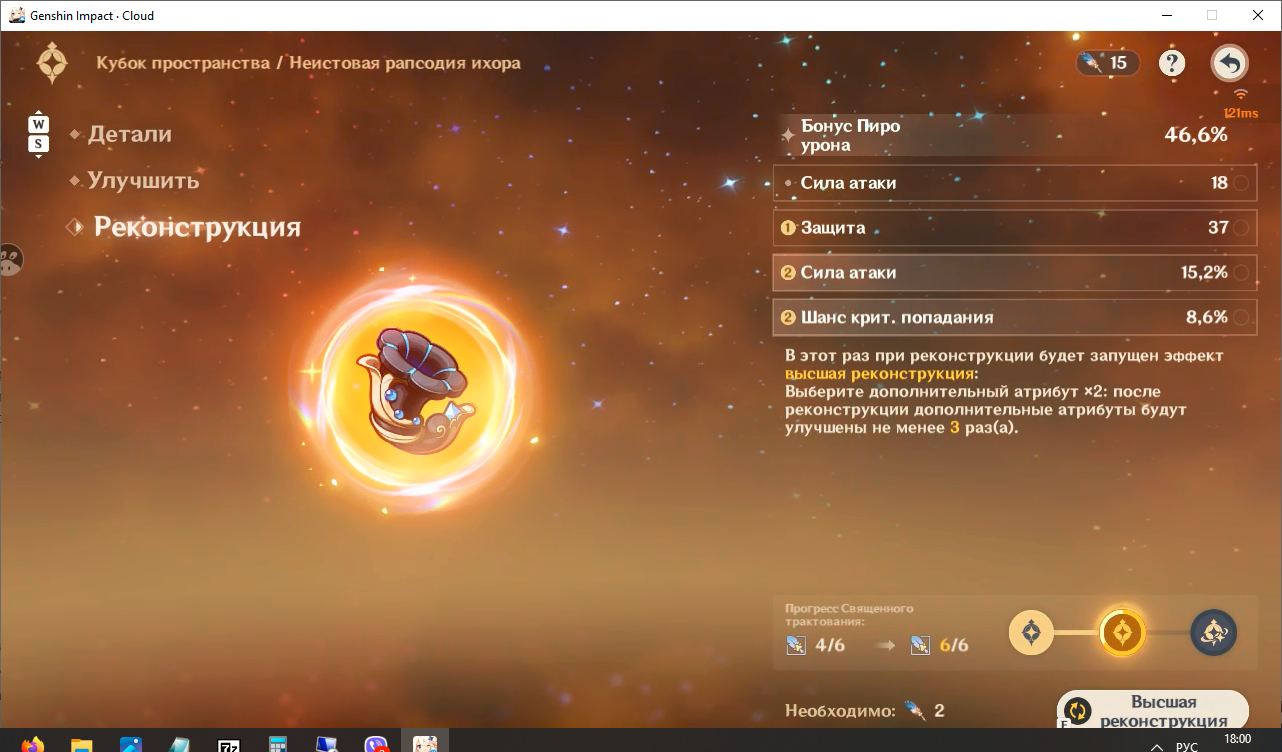This screenshot has width=1282, height=752.
Task: Tick the circle on Шанс крит. попадания row
Action: point(1241,318)
